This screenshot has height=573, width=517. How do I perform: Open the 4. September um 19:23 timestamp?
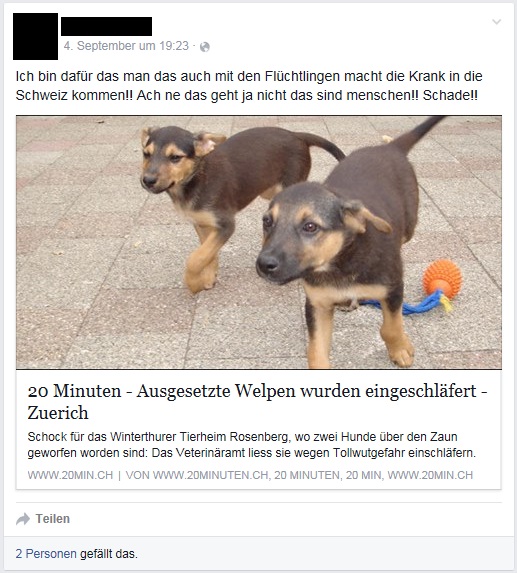pyautogui.click(x=126, y=46)
